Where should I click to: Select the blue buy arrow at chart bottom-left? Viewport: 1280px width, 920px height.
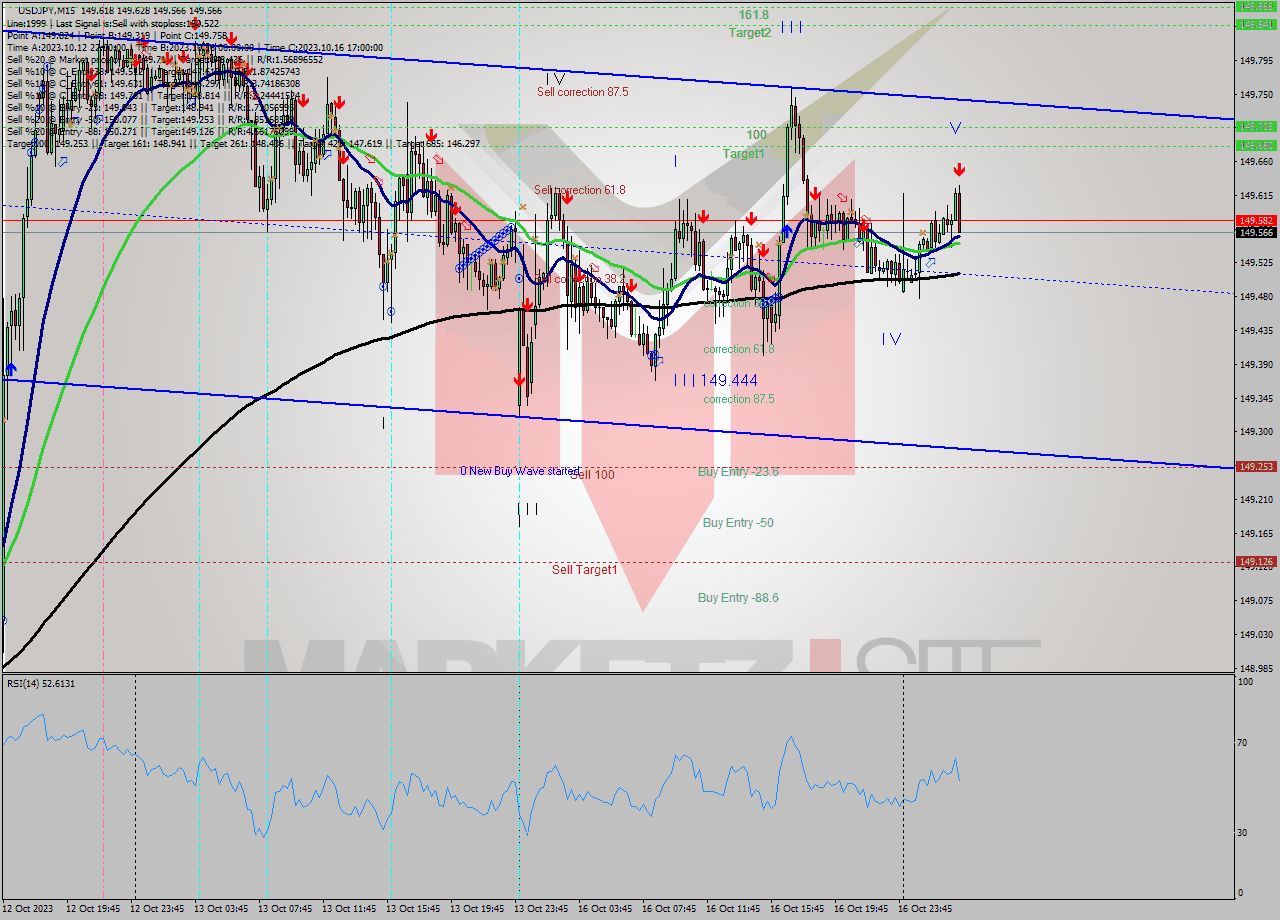point(9,369)
